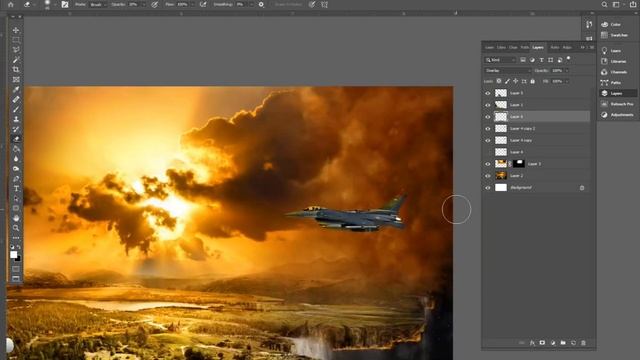Select the Crop tool

click(x=16, y=69)
